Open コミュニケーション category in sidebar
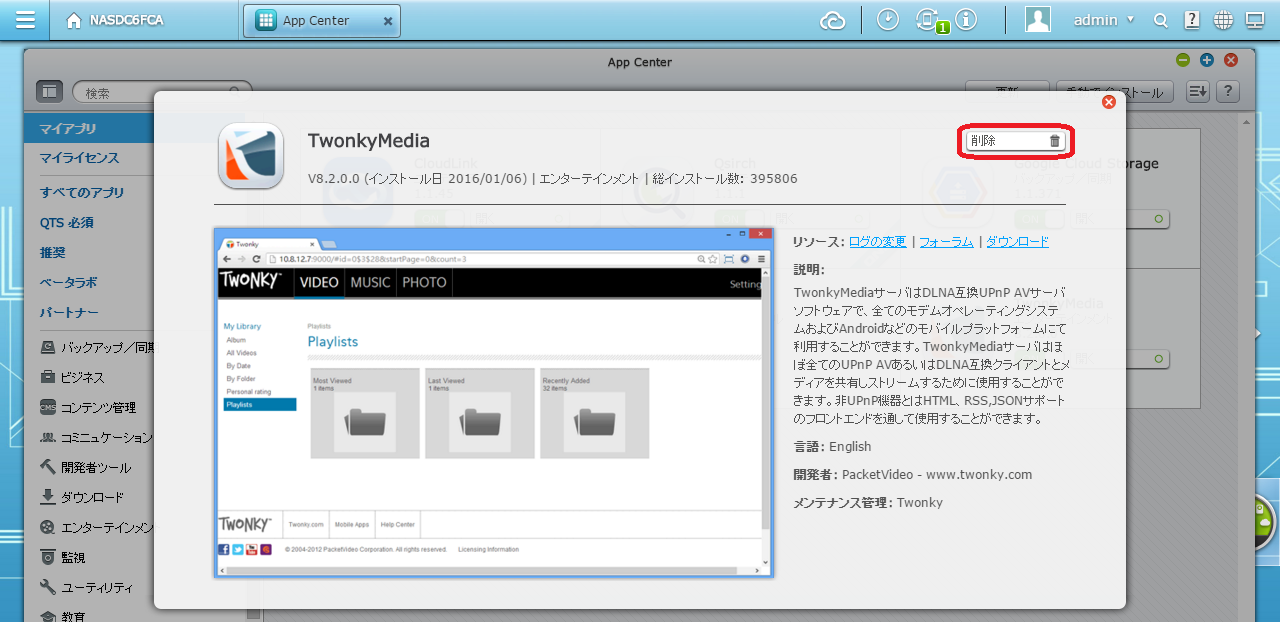This screenshot has height=622, width=1280. click(x=96, y=438)
